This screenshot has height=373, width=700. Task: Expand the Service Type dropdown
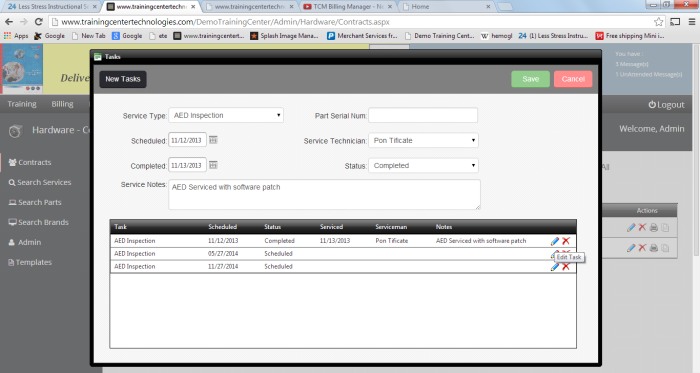(226, 116)
